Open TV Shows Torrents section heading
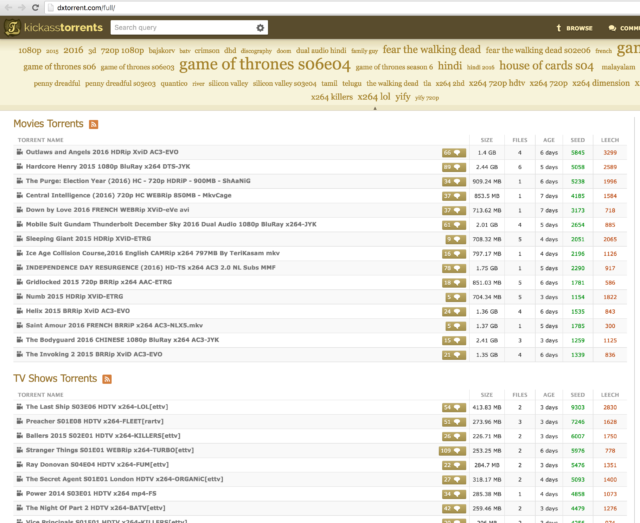640x523 pixels. tap(55, 378)
